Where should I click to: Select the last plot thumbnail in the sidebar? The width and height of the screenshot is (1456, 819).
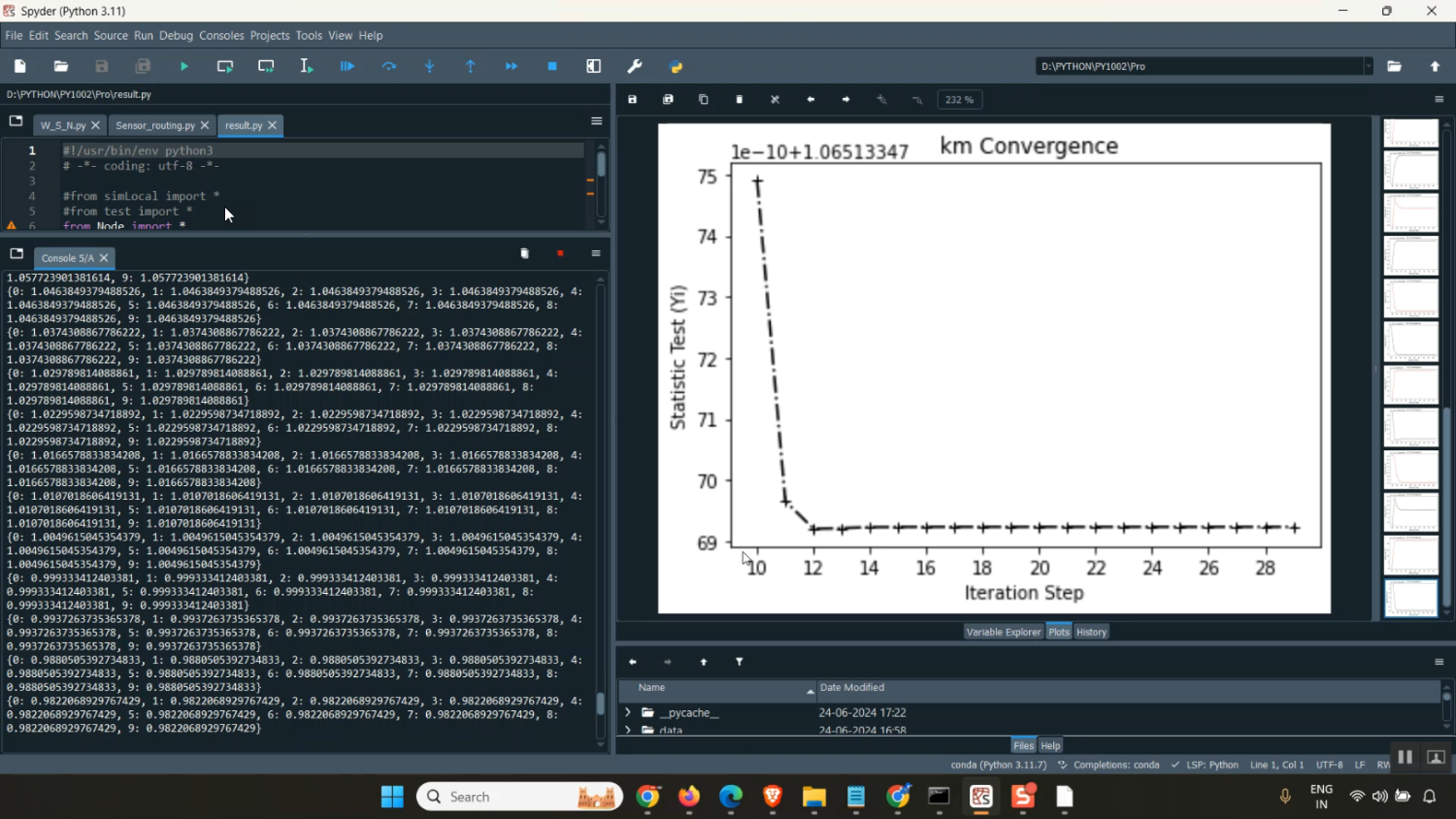pos(1409,598)
